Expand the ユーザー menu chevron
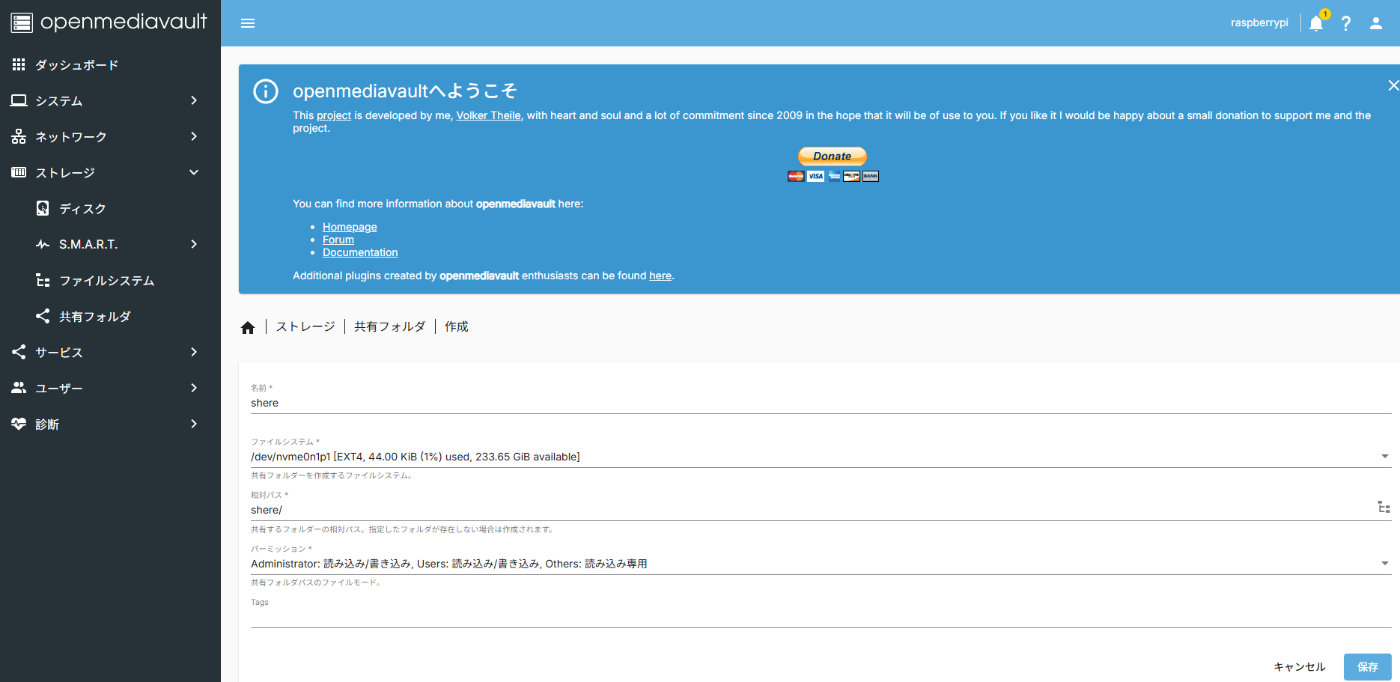This screenshot has width=1400, height=682. [194, 388]
